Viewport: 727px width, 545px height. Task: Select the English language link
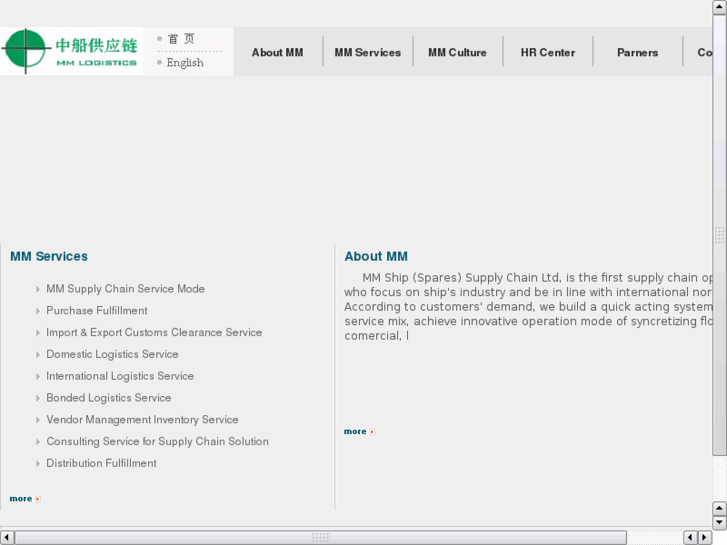pyautogui.click(x=185, y=62)
